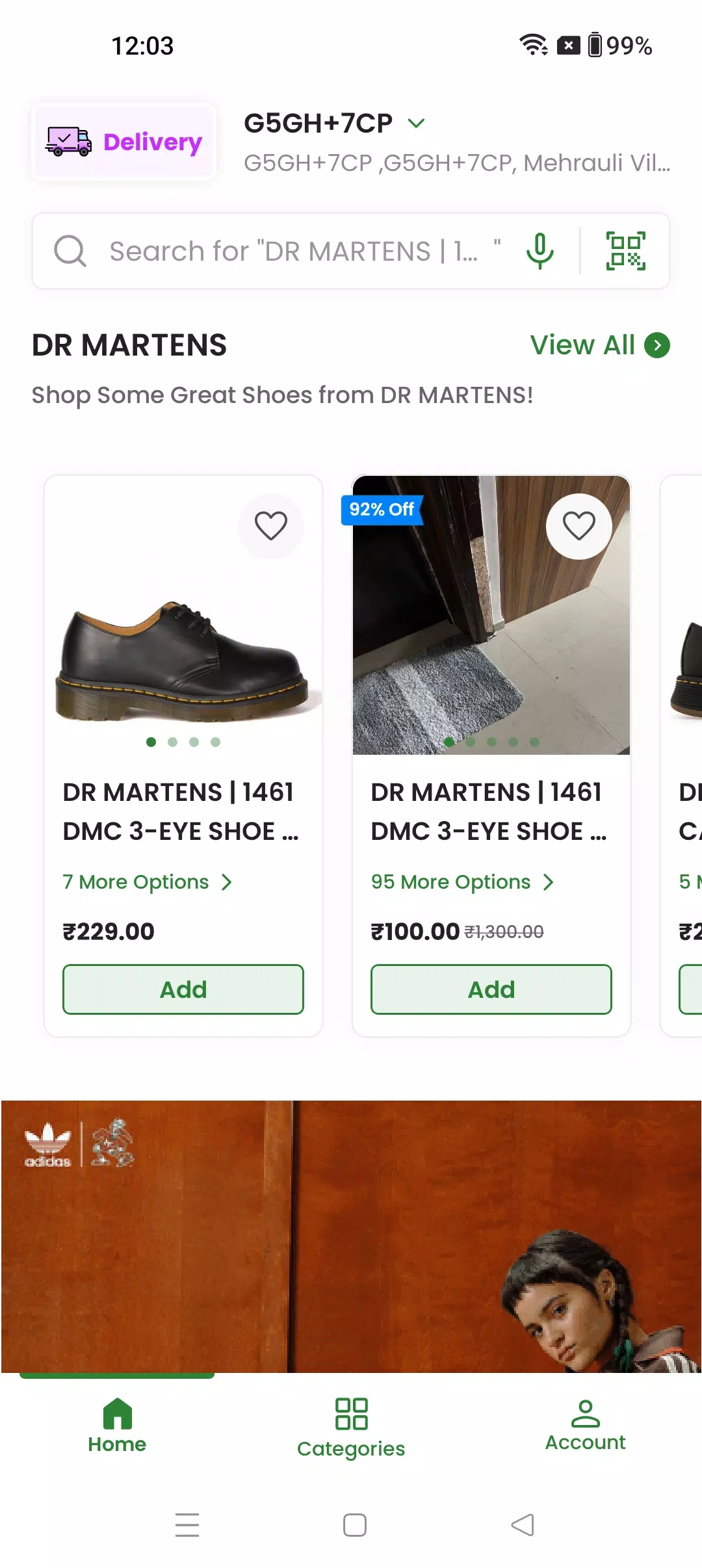Add the ₹229.00 shoe to cart
702x1568 pixels.
pyautogui.click(x=183, y=989)
